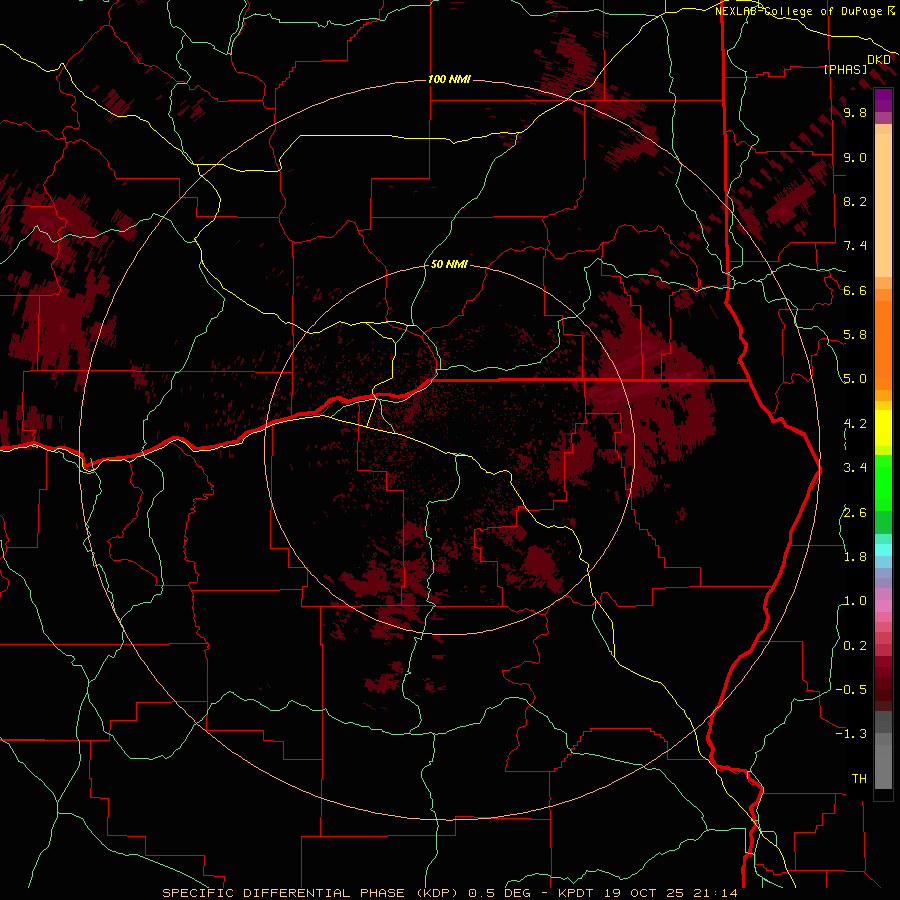Click the 1.0 value on the color scale
Screen dimensions: 900x900
tap(855, 601)
